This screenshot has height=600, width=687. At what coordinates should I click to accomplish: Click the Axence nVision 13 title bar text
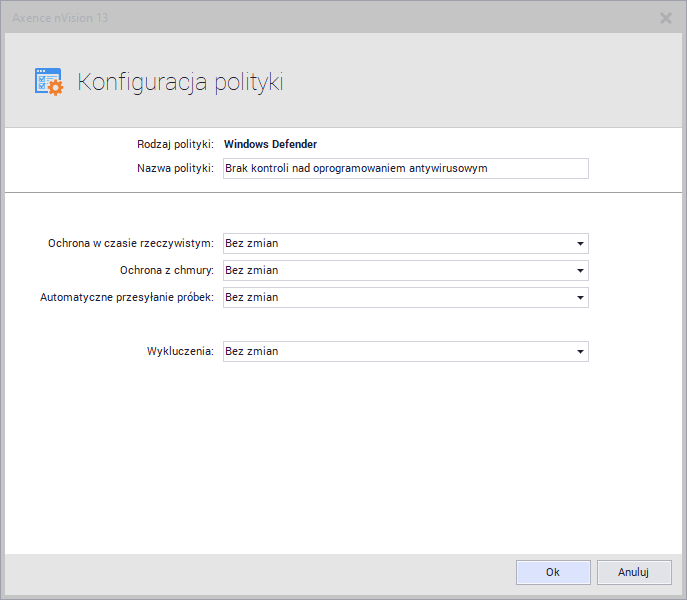click(x=60, y=17)
